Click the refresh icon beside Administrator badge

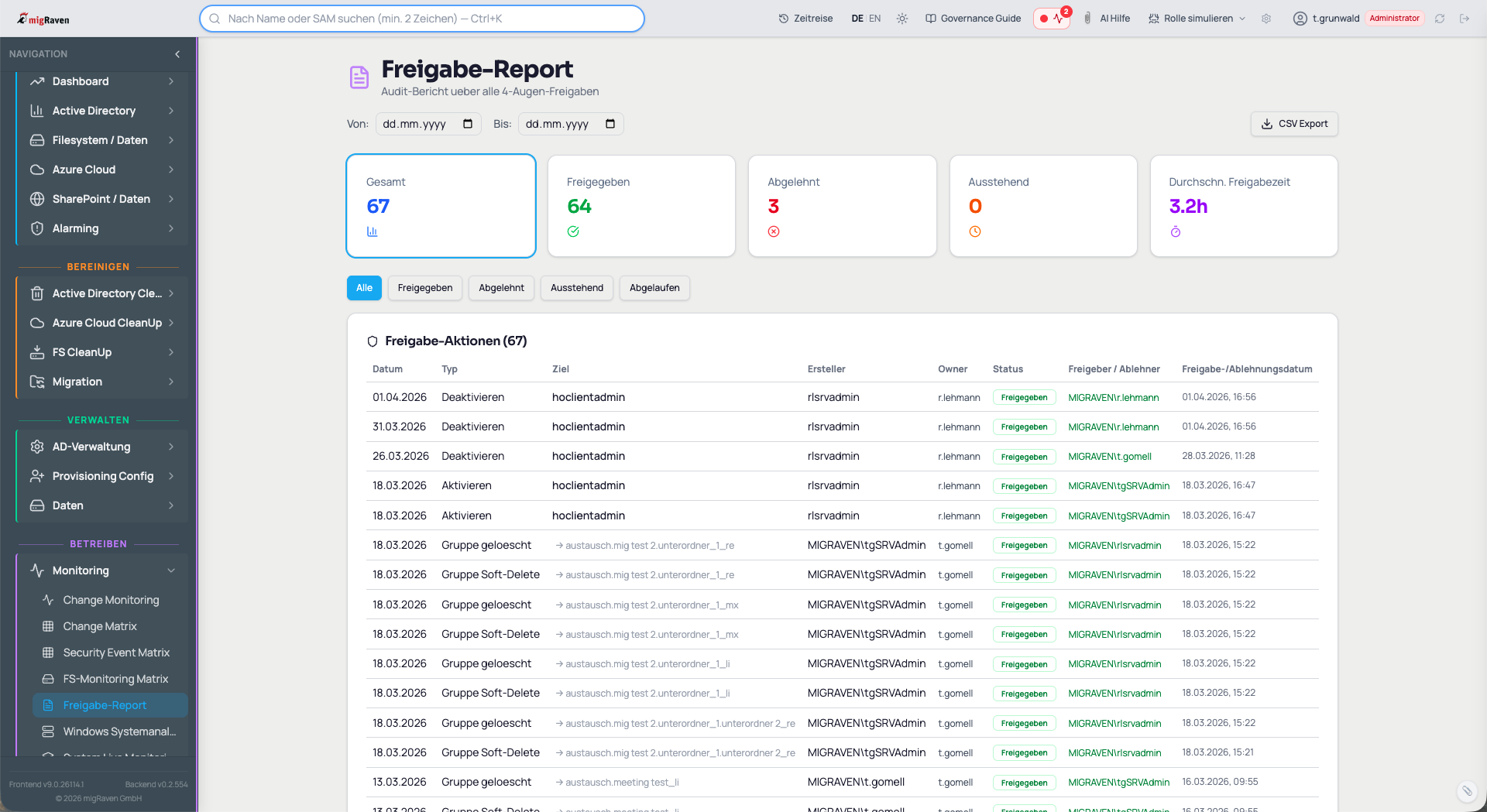coord(1440,19)
